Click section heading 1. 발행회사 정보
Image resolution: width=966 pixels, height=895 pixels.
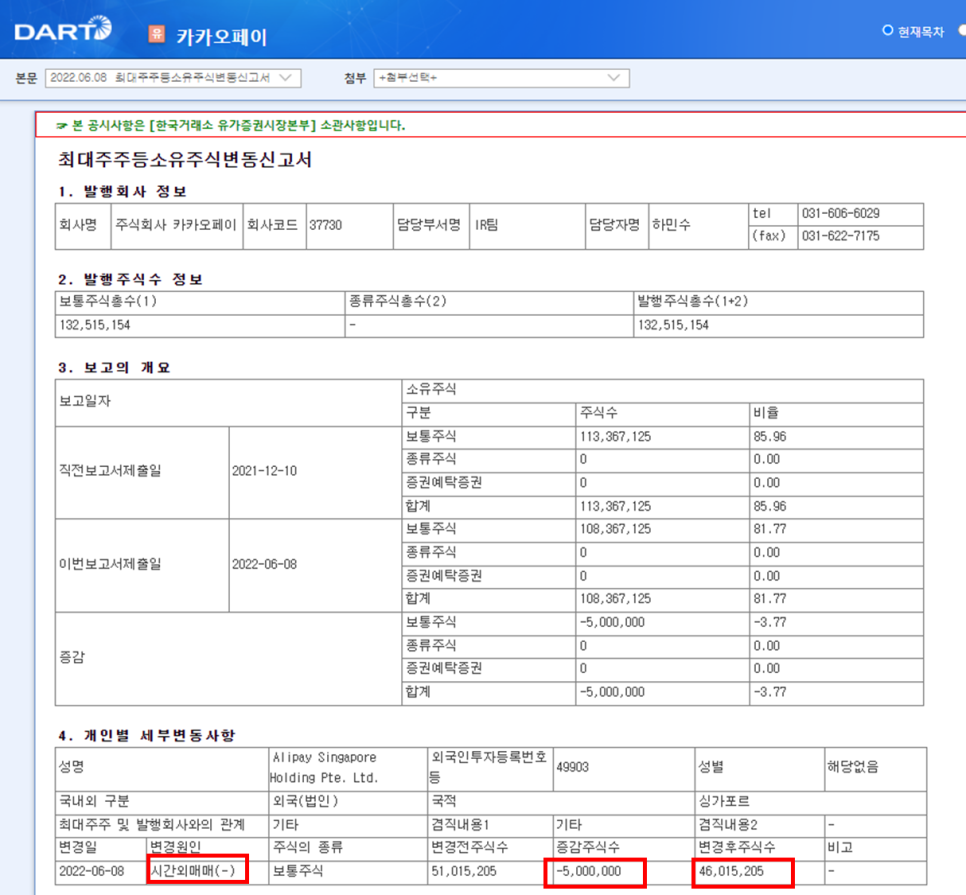123,192
